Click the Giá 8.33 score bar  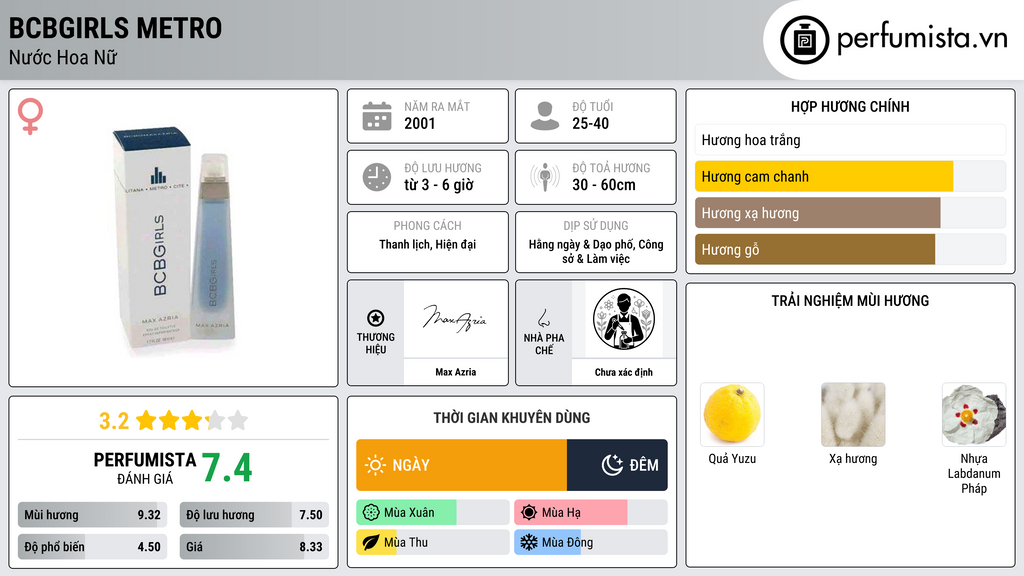point(254,547)
